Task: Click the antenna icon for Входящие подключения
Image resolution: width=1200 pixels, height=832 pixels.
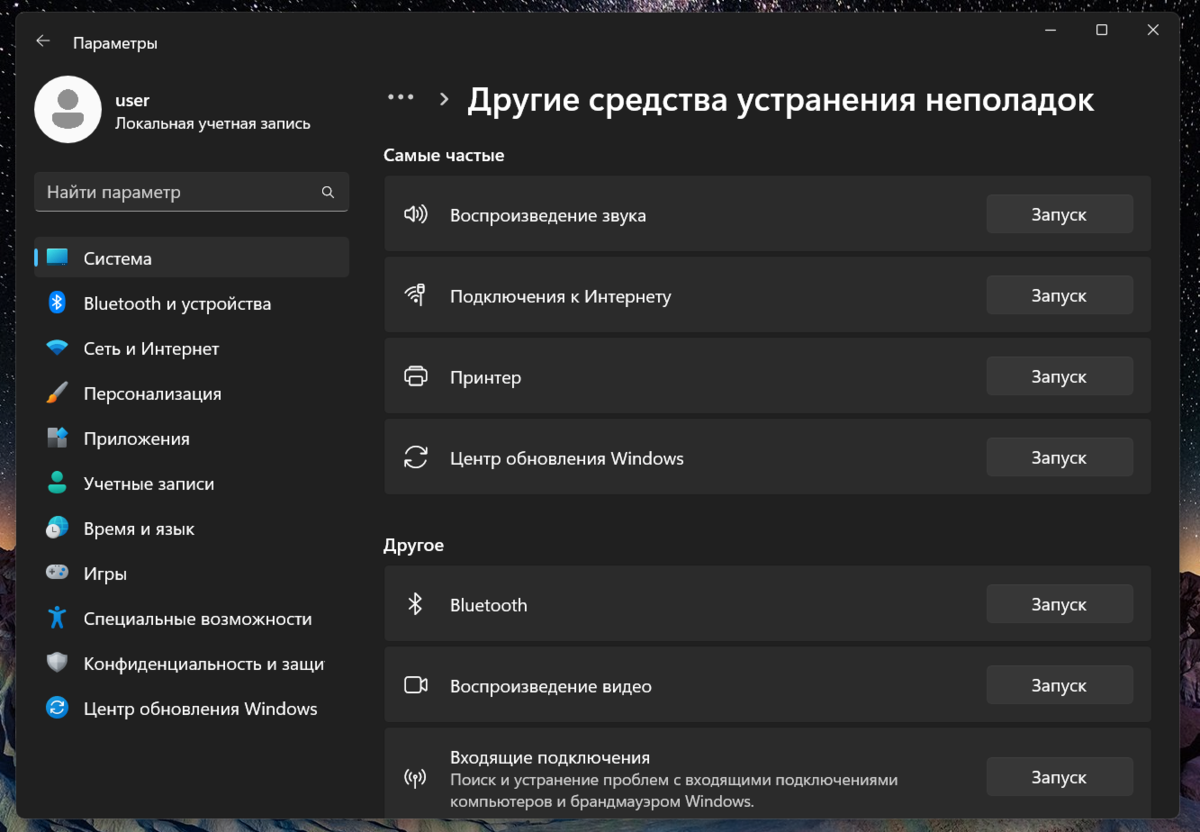Action: [x=416, y=776]
